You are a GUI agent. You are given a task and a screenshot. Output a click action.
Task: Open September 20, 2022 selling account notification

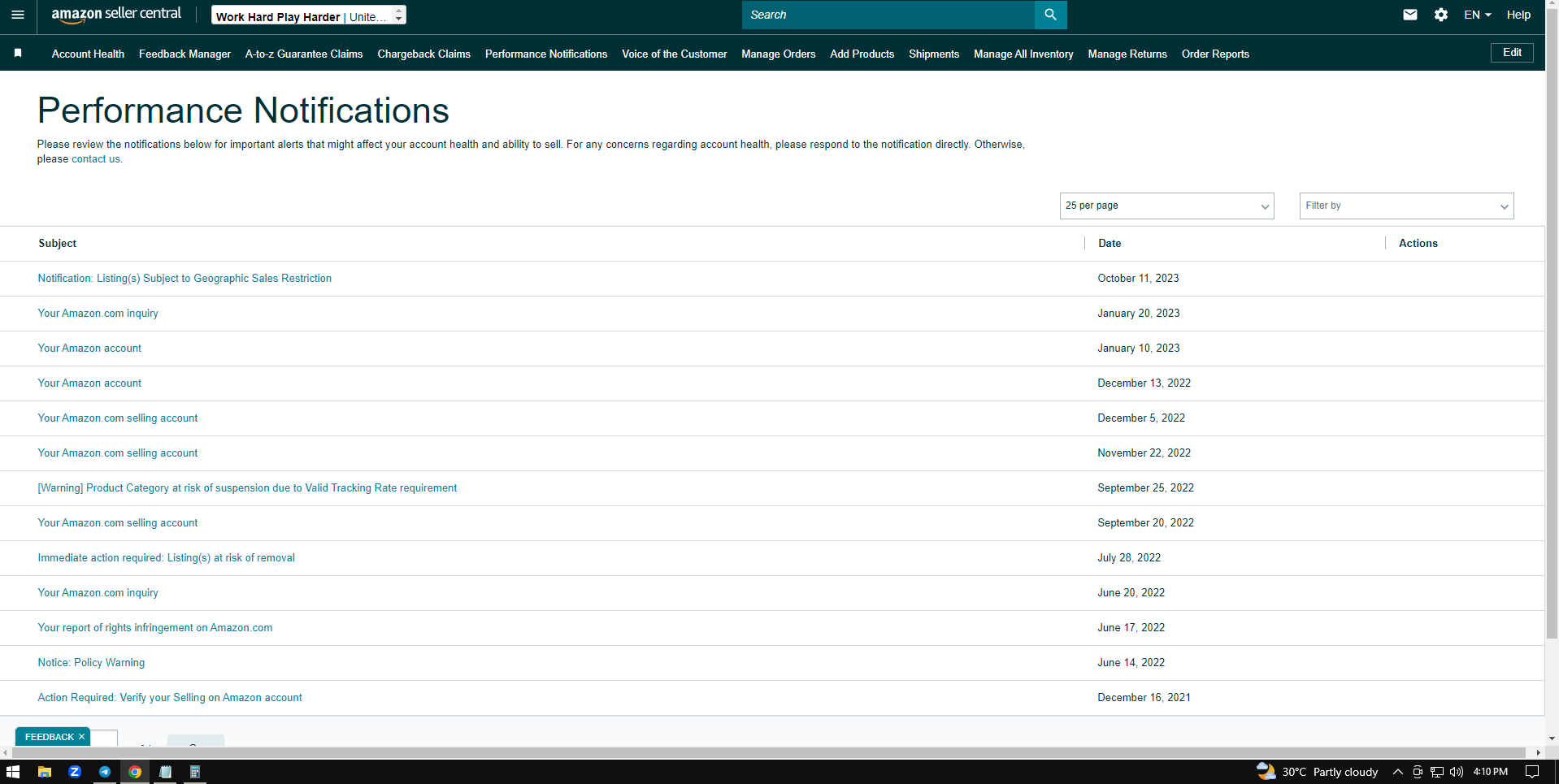[118, 523]
